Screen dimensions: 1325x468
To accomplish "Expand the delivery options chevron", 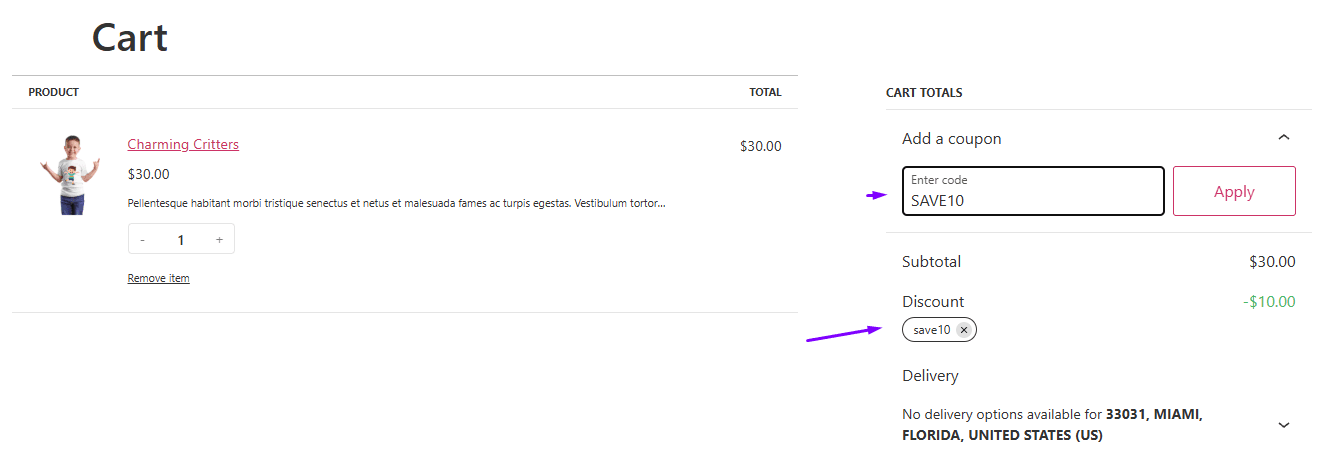I will coord(1284,425).
